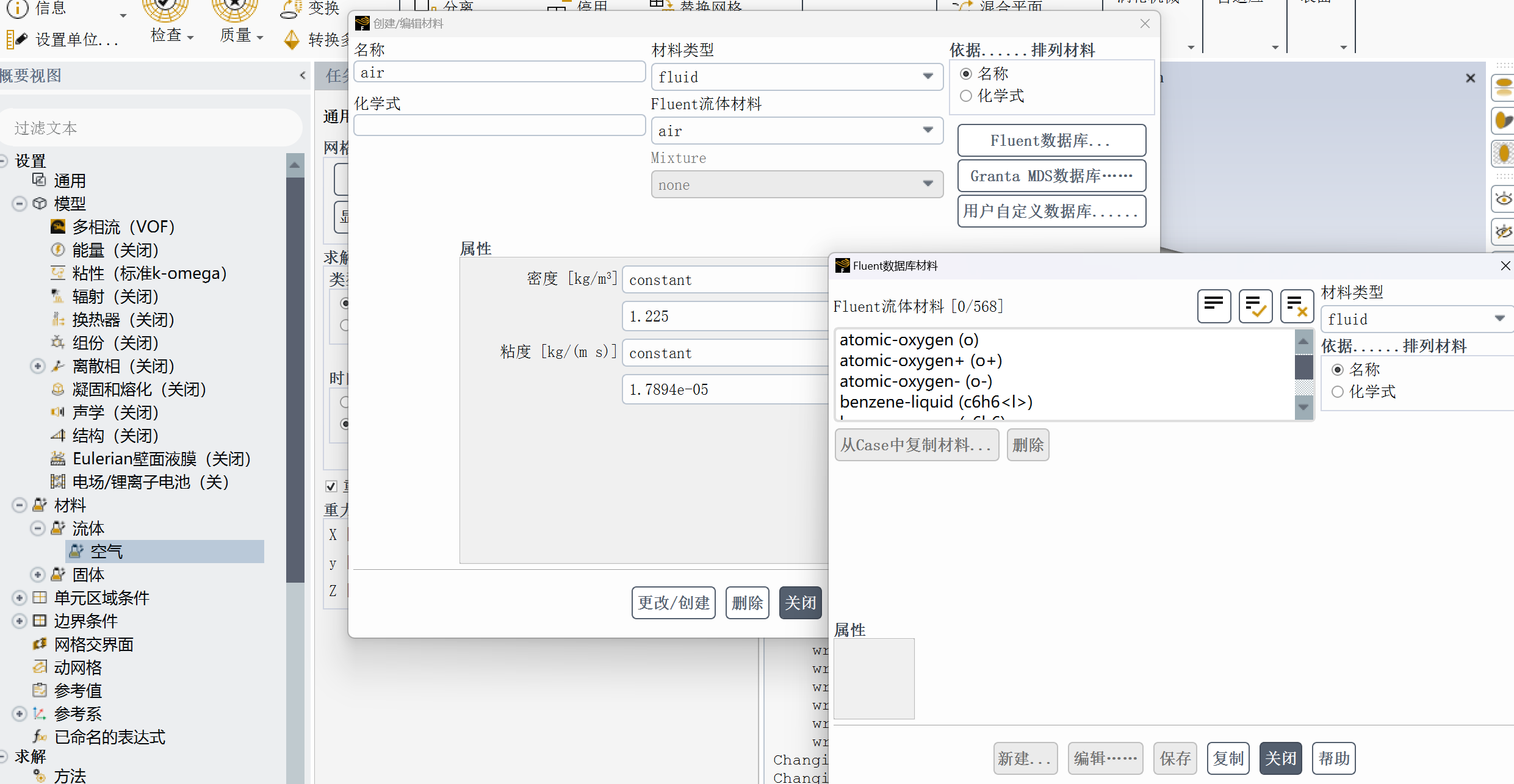Select atomic-oxygen+ (o+) in material list
The image size is (1514, 784).
[921, 361]
